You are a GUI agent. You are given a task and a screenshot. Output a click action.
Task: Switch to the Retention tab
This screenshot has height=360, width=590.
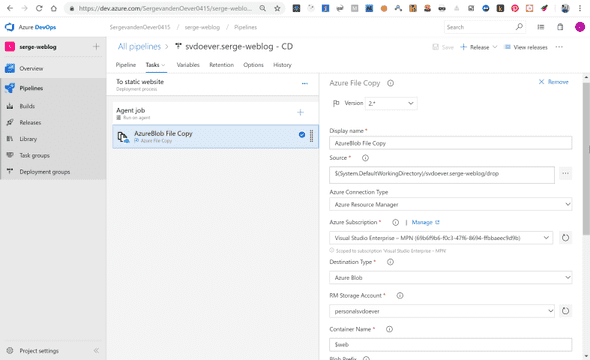coord(222,65)
